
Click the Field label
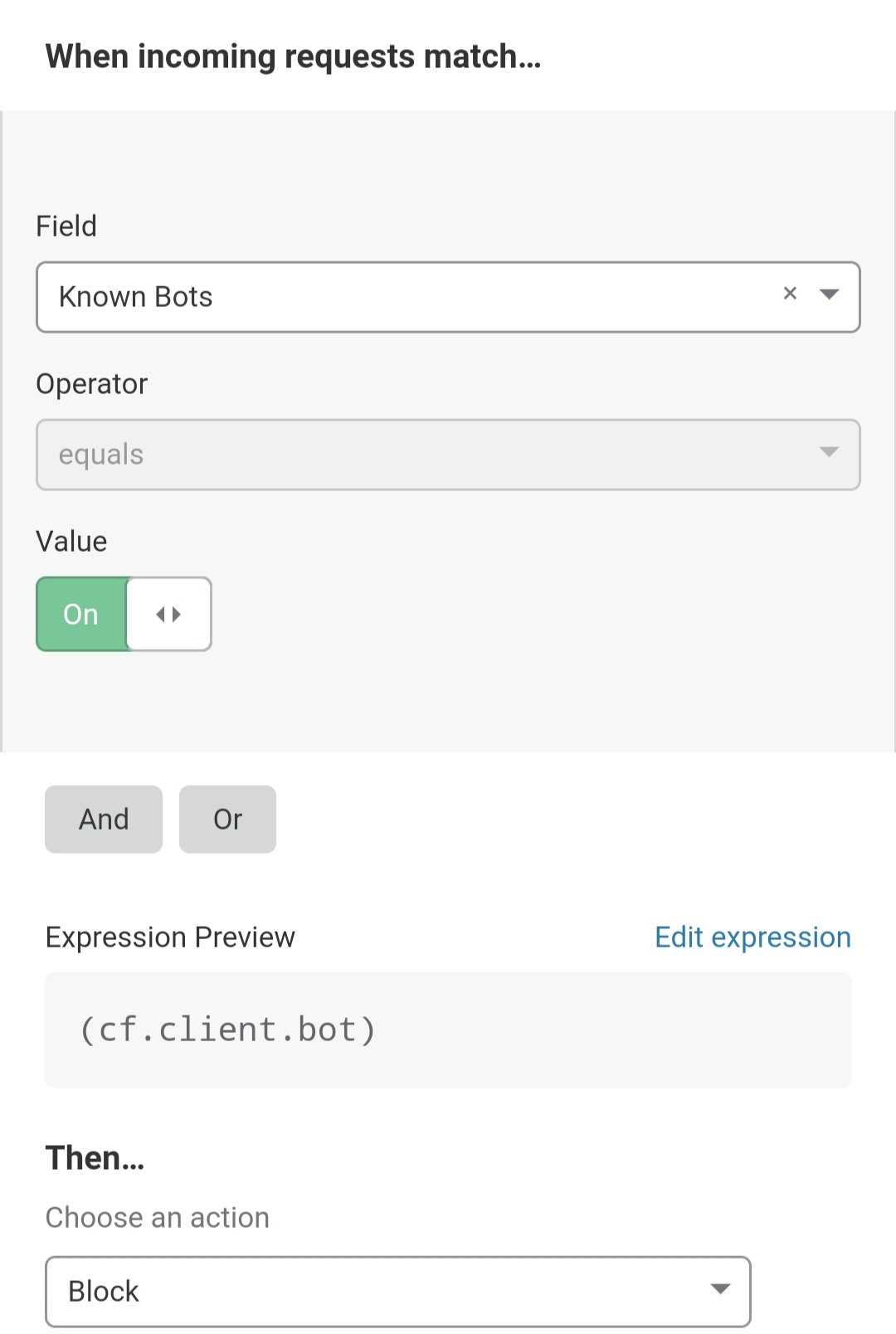tap(66, 226)
